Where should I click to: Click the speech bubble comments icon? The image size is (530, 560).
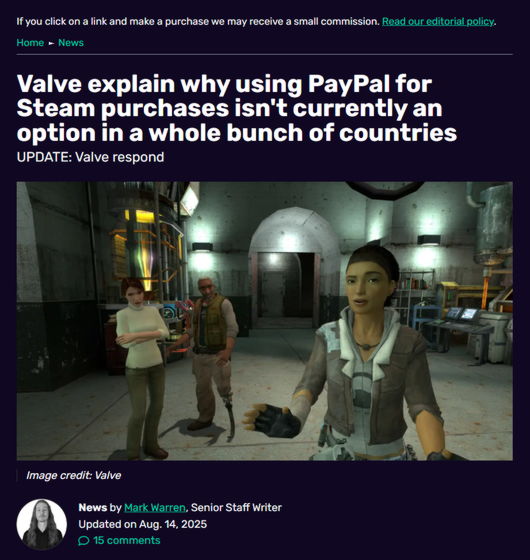tap(83, 540)
